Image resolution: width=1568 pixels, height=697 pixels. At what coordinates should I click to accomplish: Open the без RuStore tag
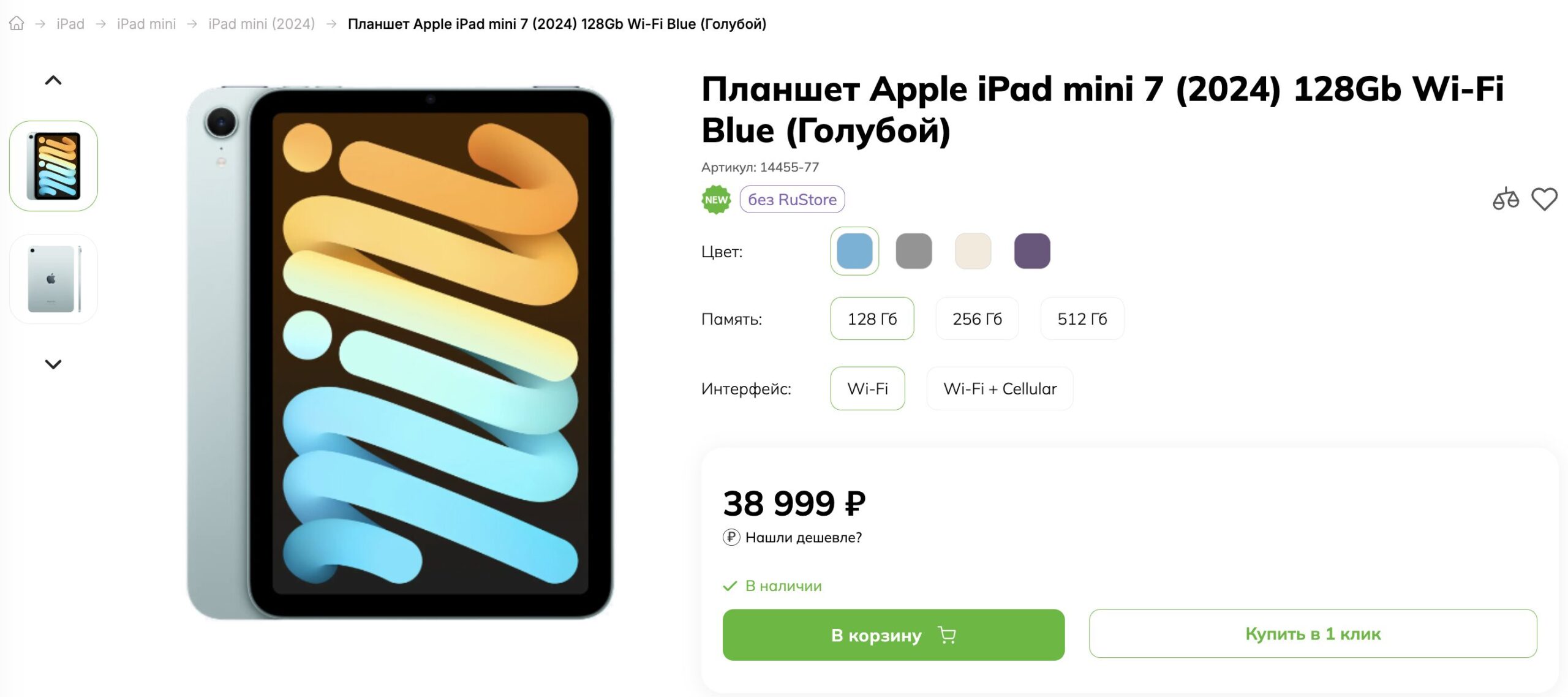pyautogui.click(x=792, y=200)
